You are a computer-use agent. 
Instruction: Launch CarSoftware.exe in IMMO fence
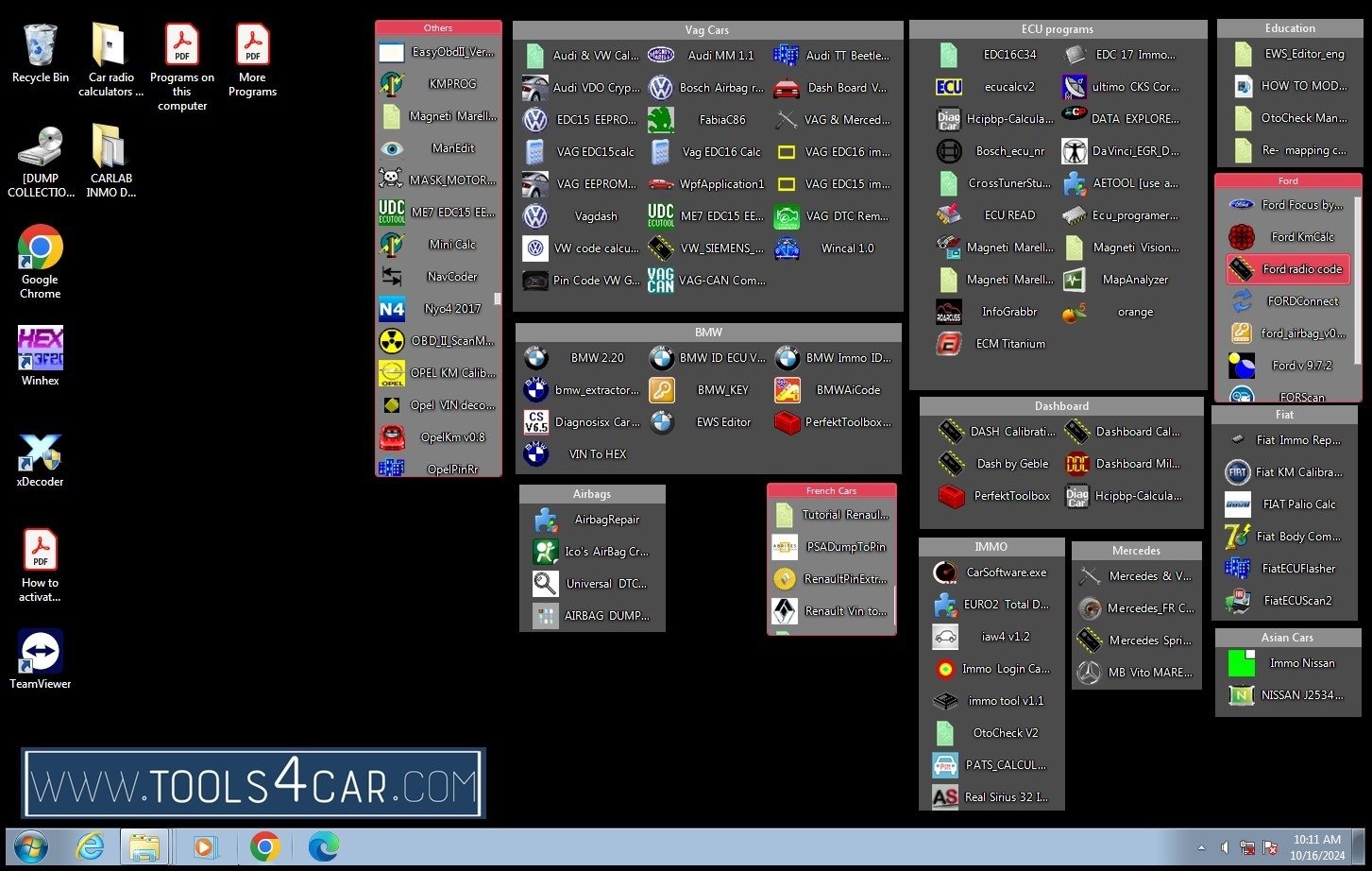click(x=991, y=572)
